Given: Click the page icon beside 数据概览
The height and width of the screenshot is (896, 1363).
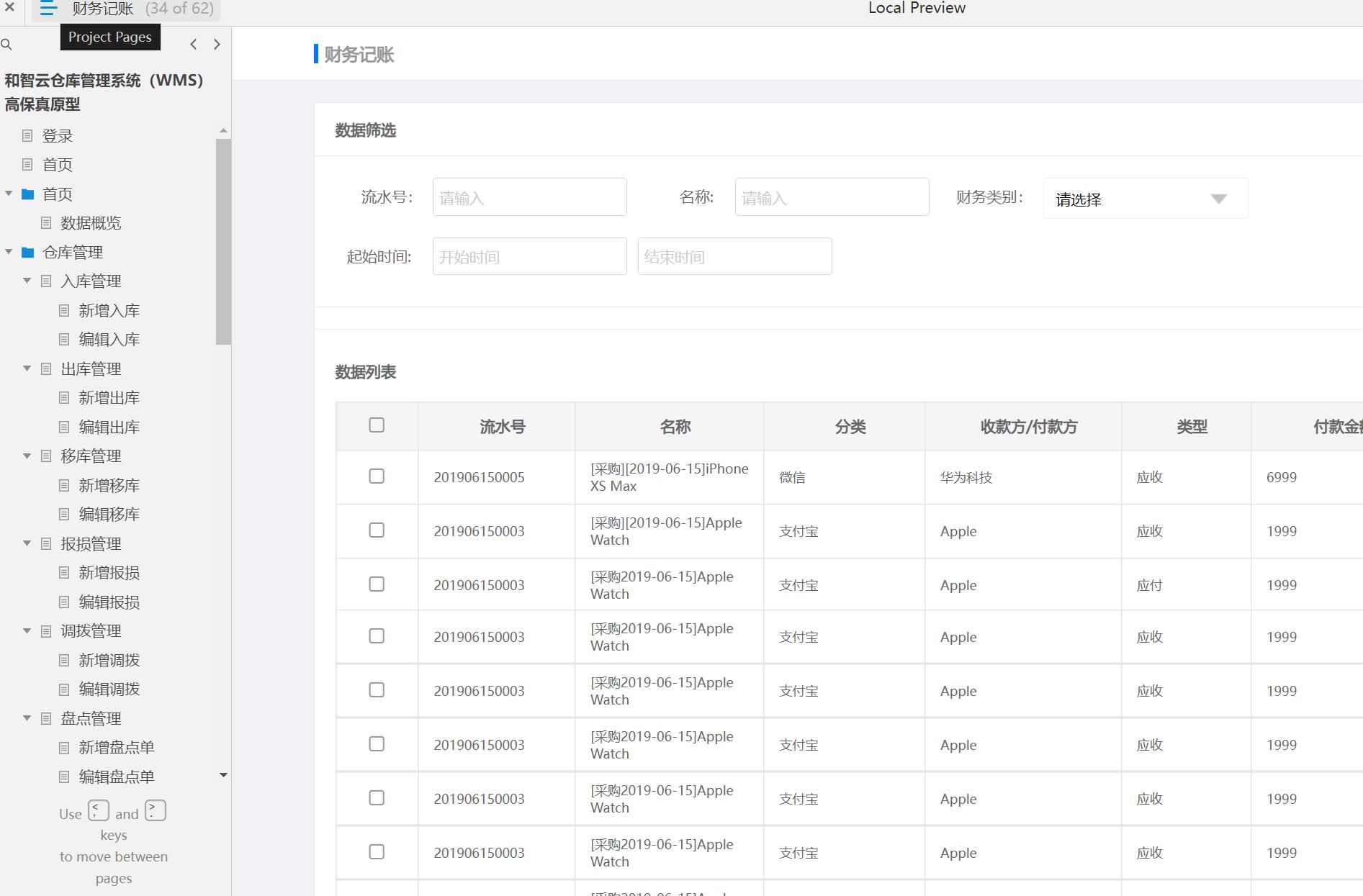Looking at the screenshot, I should click(x=46, y=223).
